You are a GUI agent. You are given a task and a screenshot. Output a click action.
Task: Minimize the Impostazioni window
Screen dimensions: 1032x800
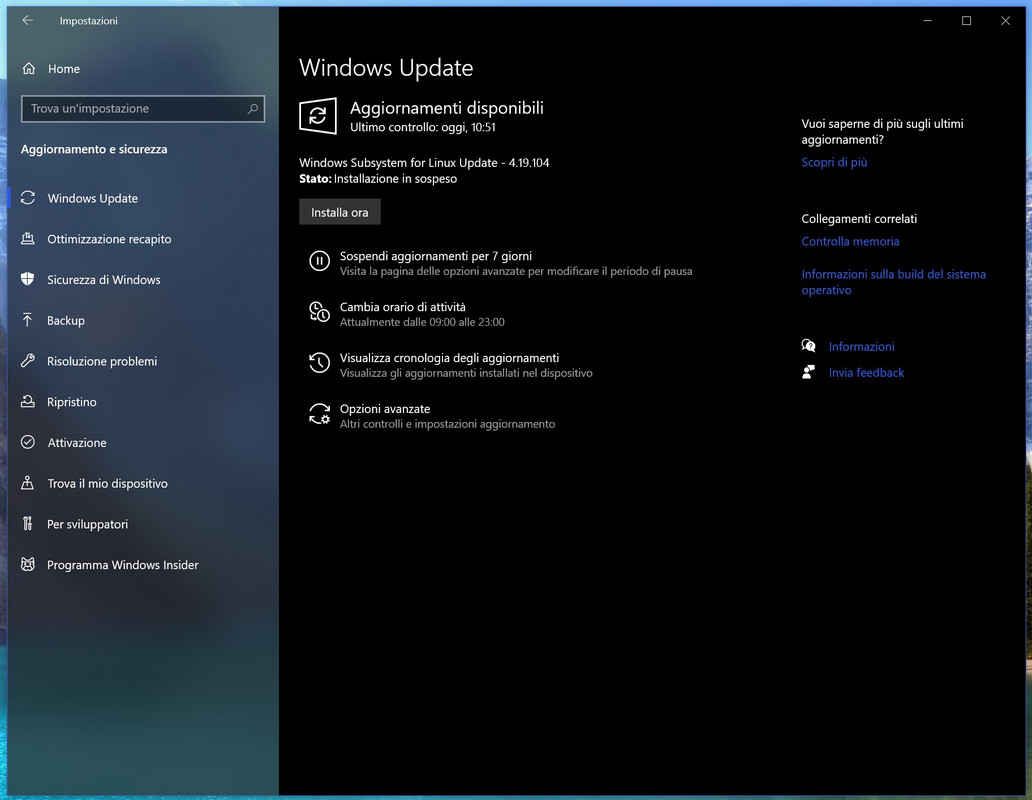(x=927, y=20)
